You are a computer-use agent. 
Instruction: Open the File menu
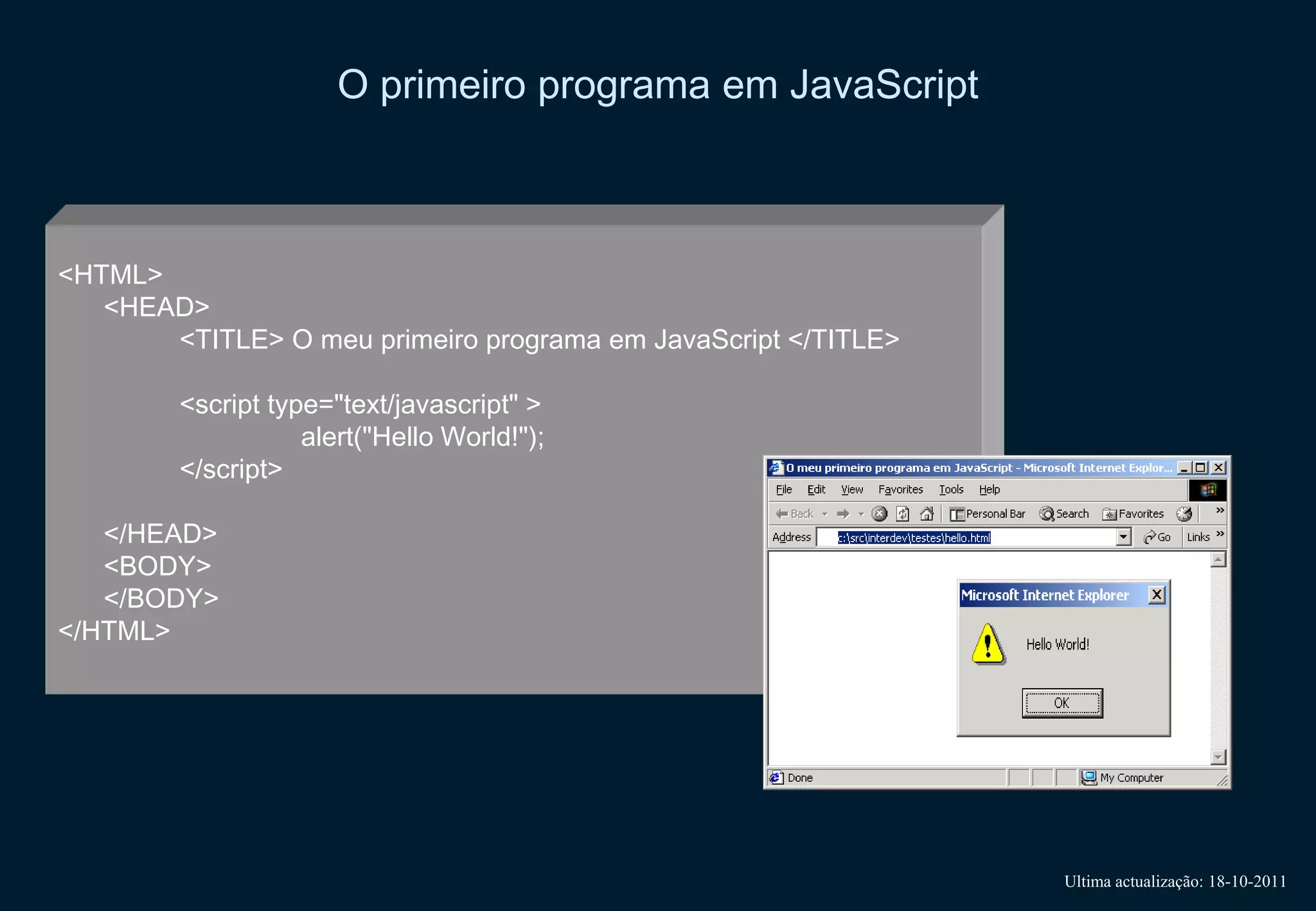(783, 490)
